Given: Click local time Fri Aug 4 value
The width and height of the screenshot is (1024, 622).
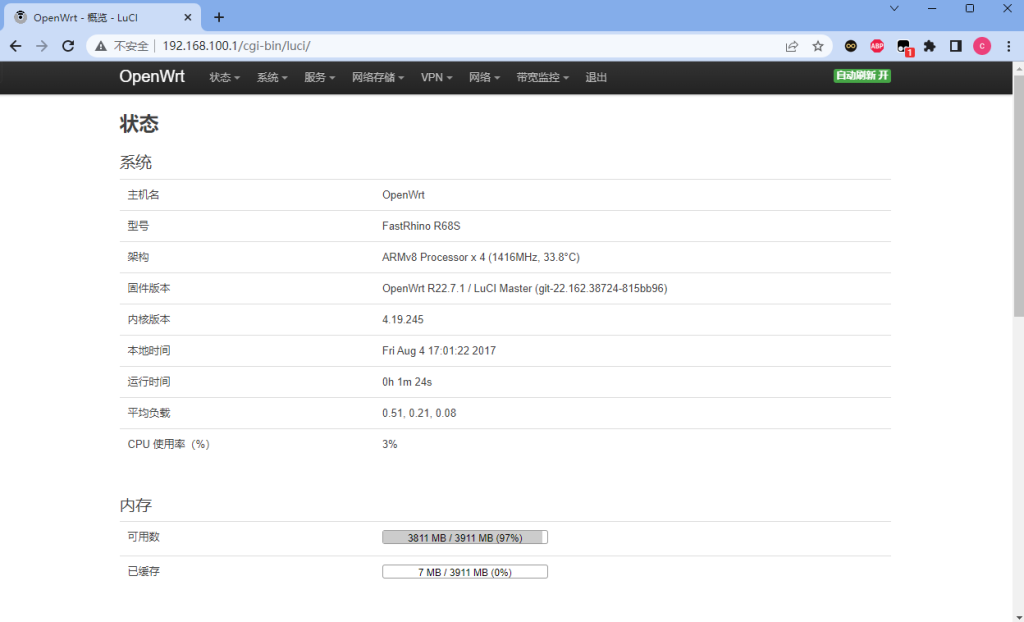Looking at the screenshot, I should (x=439, y=351).
